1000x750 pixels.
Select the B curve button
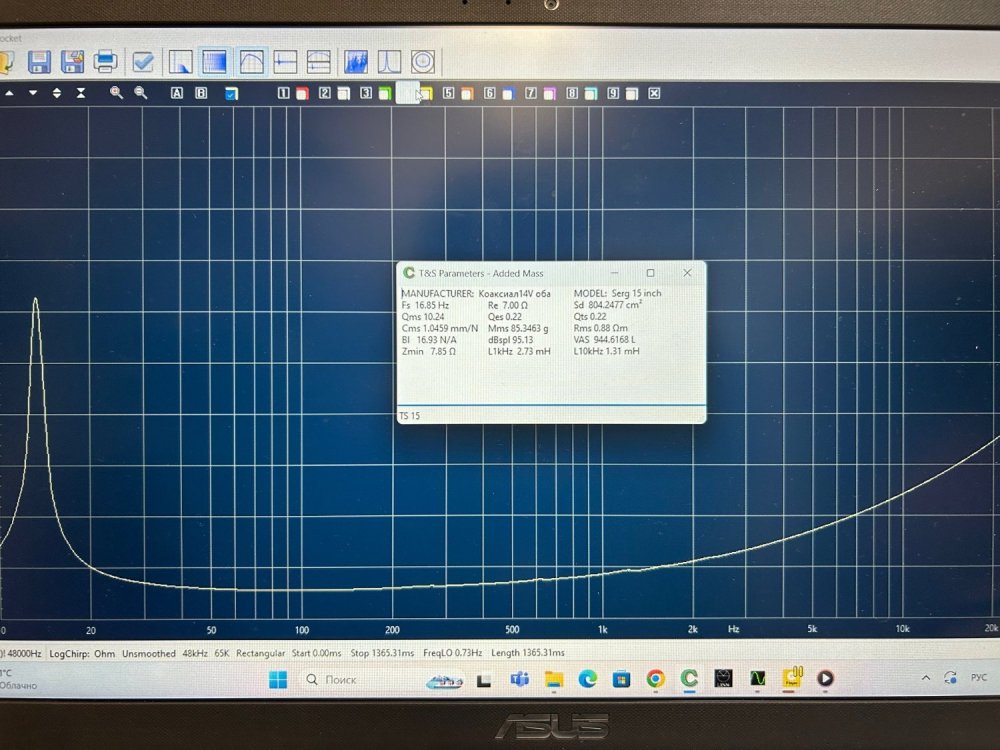pyautogui.click(x=201, y=93)
